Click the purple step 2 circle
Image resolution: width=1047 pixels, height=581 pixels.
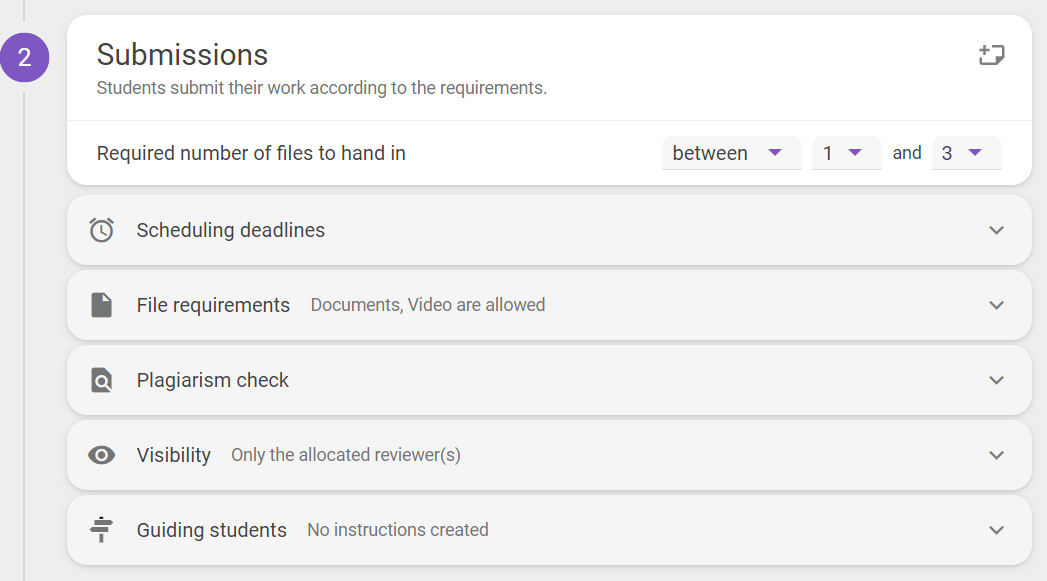point(25,57)
